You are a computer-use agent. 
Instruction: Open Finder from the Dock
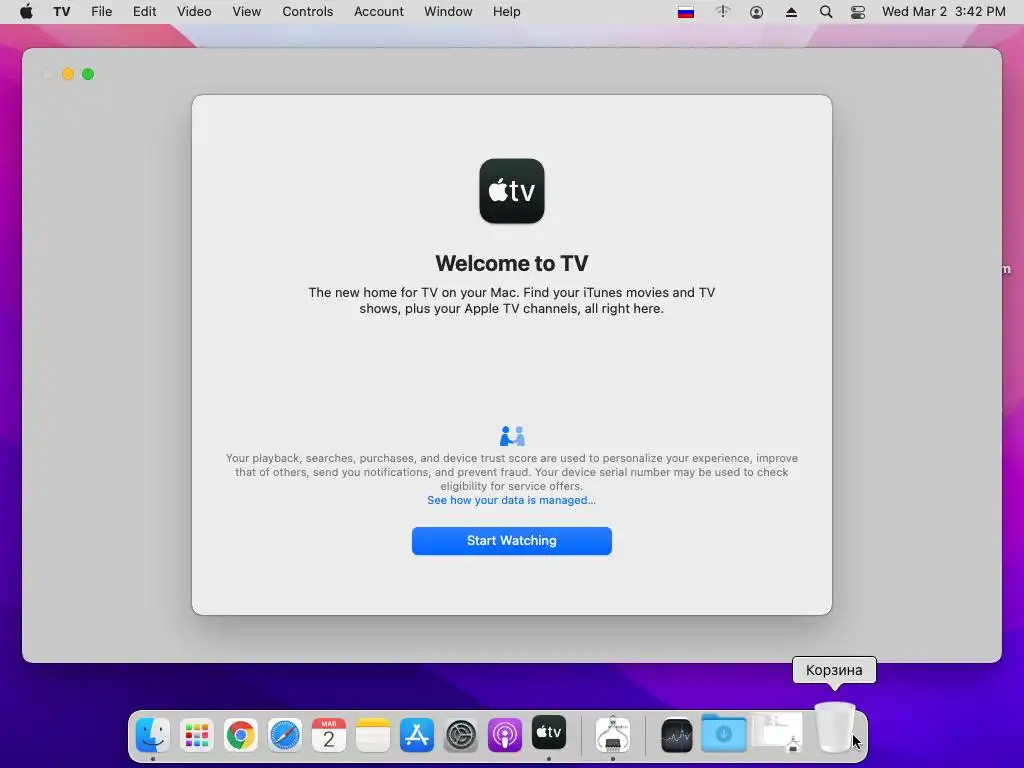coord(153,735)
